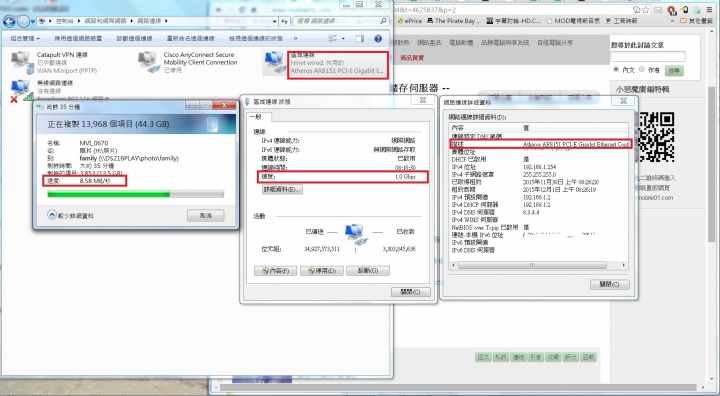
Task: Toggle the preview pane icon
Action: 360,39
